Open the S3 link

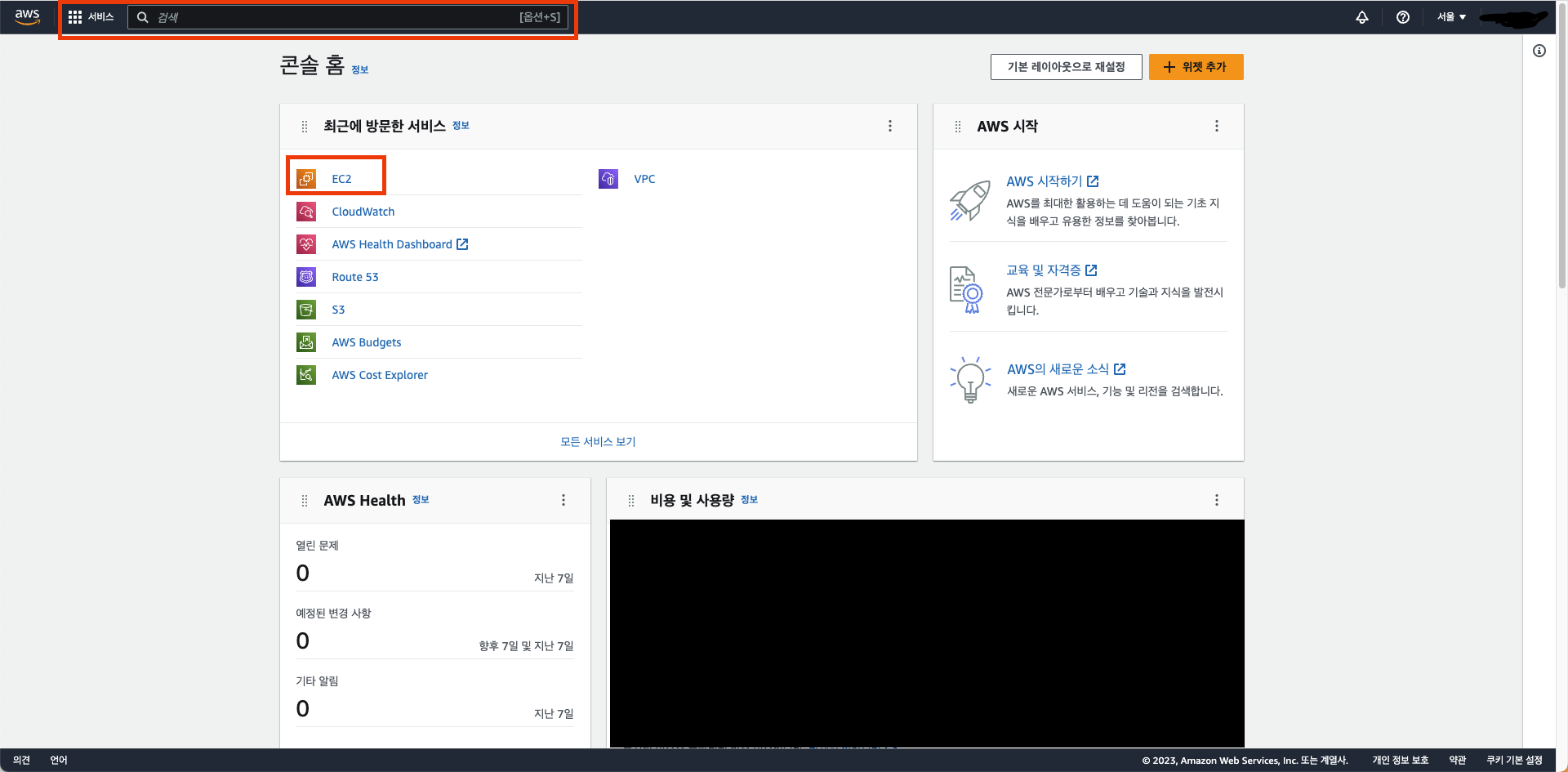pos(338,310)
